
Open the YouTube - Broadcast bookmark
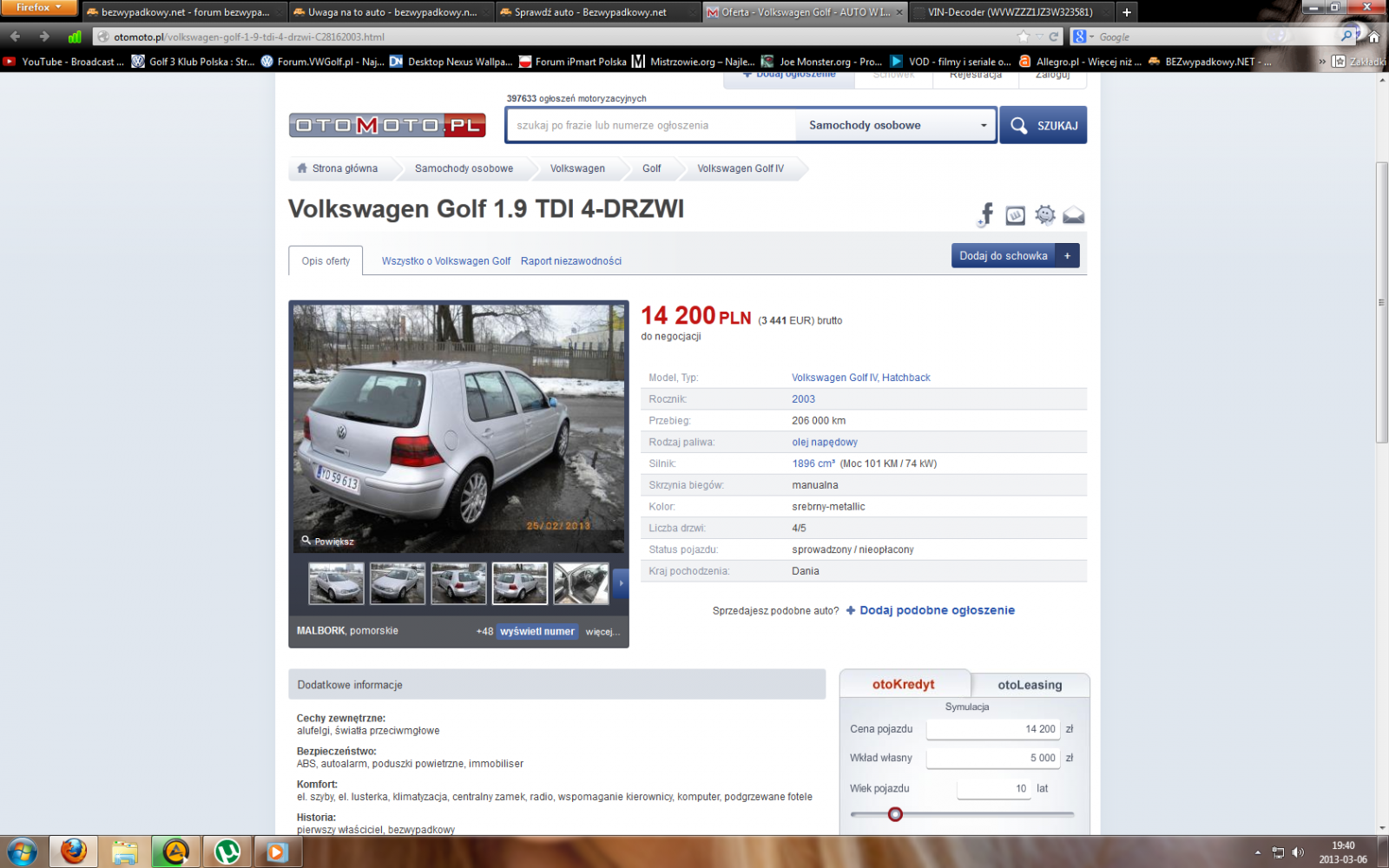pos(63,62)
